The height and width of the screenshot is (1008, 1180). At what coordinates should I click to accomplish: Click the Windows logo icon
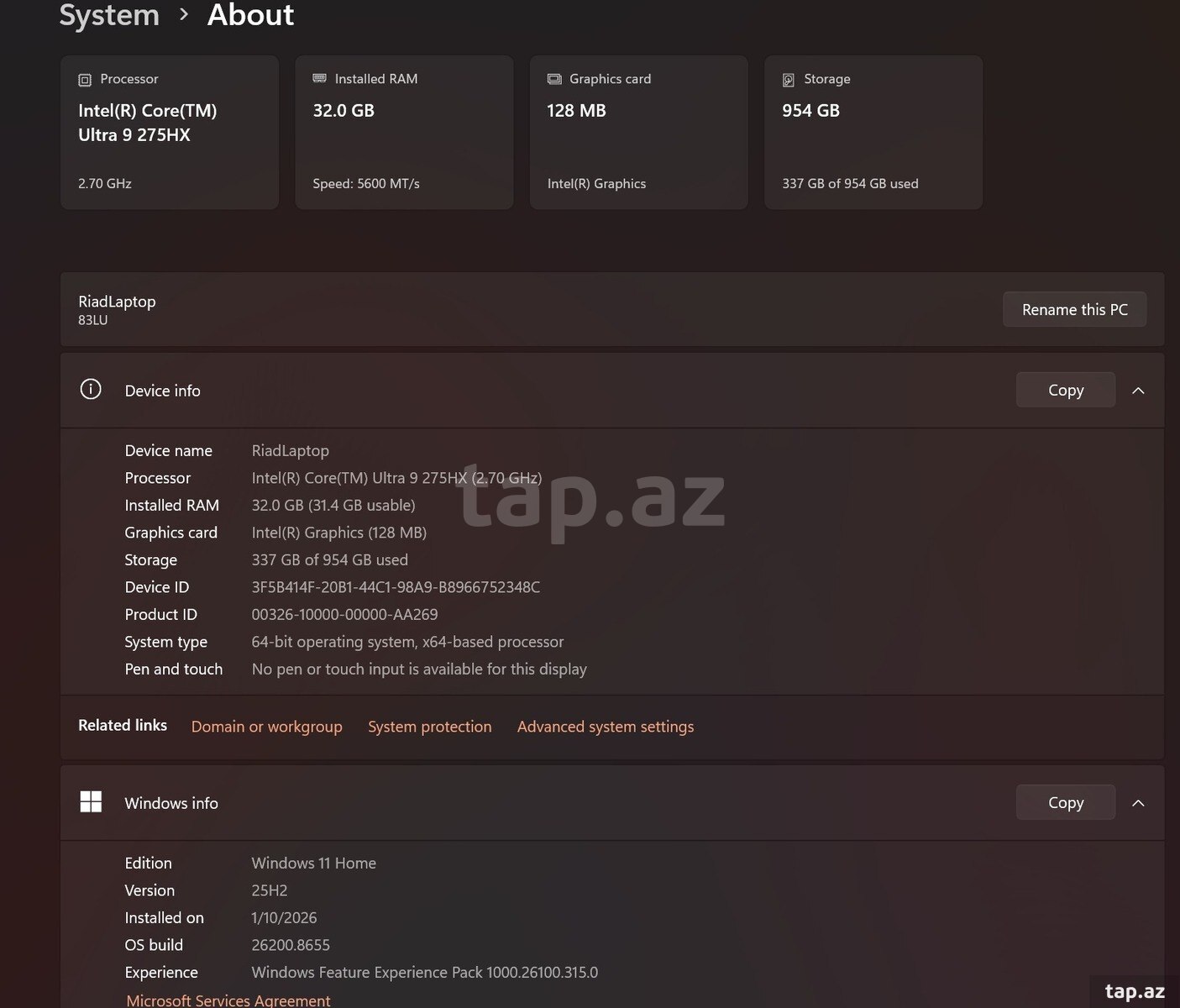point(91,802)
